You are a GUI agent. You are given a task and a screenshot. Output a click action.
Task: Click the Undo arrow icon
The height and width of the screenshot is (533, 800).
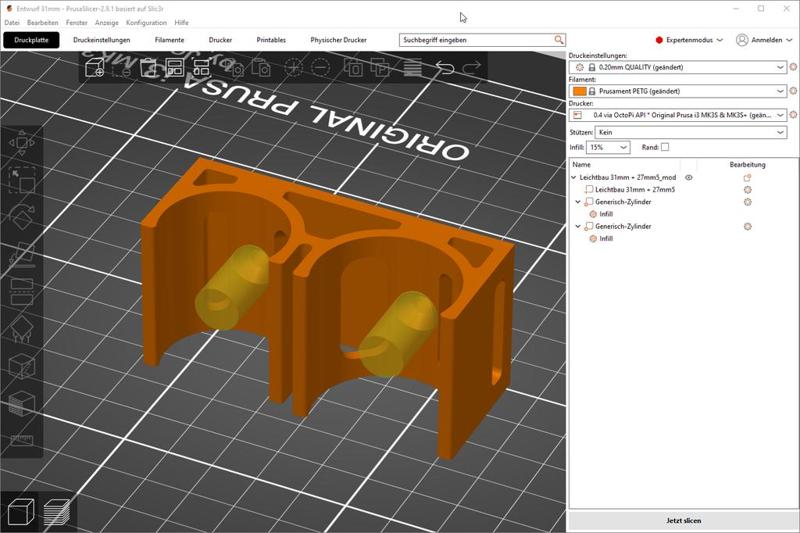click(445, 68)
